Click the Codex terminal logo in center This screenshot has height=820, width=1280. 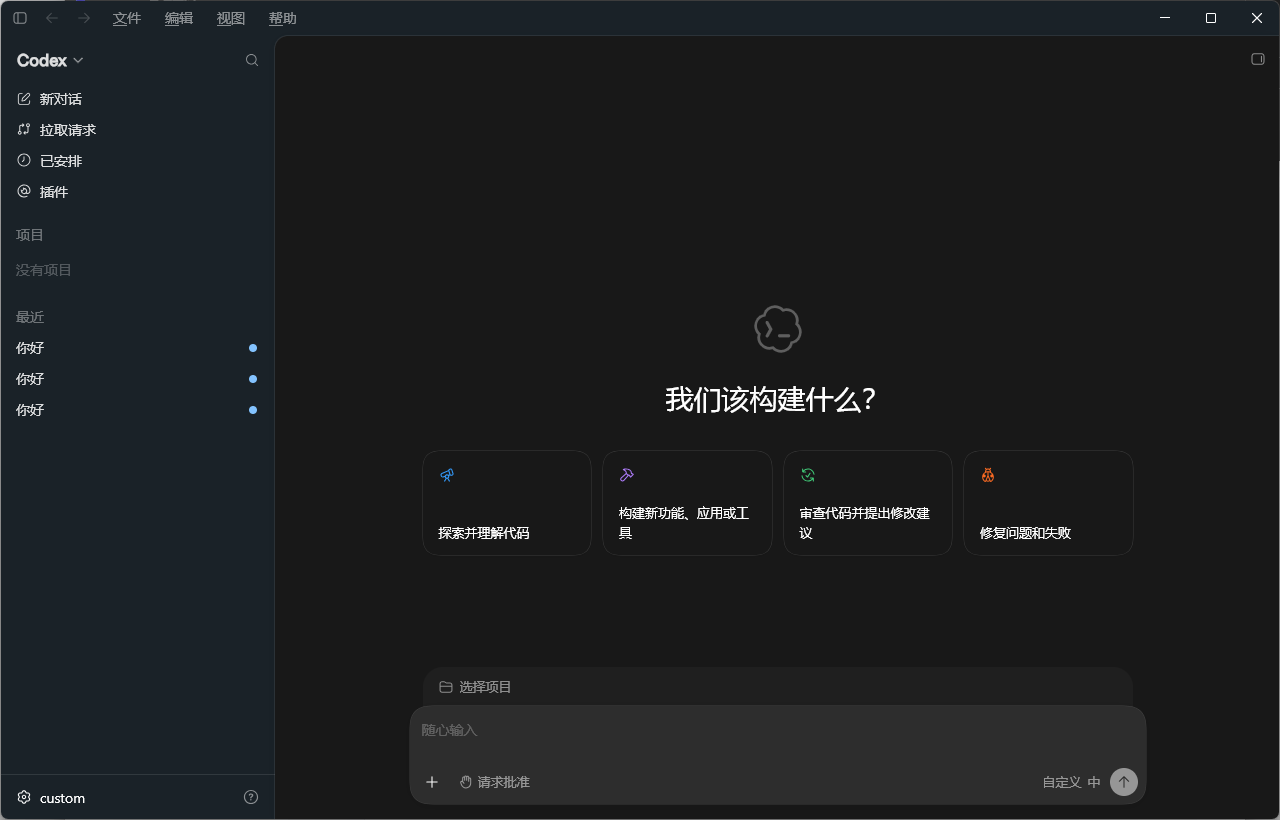point(778,329)
